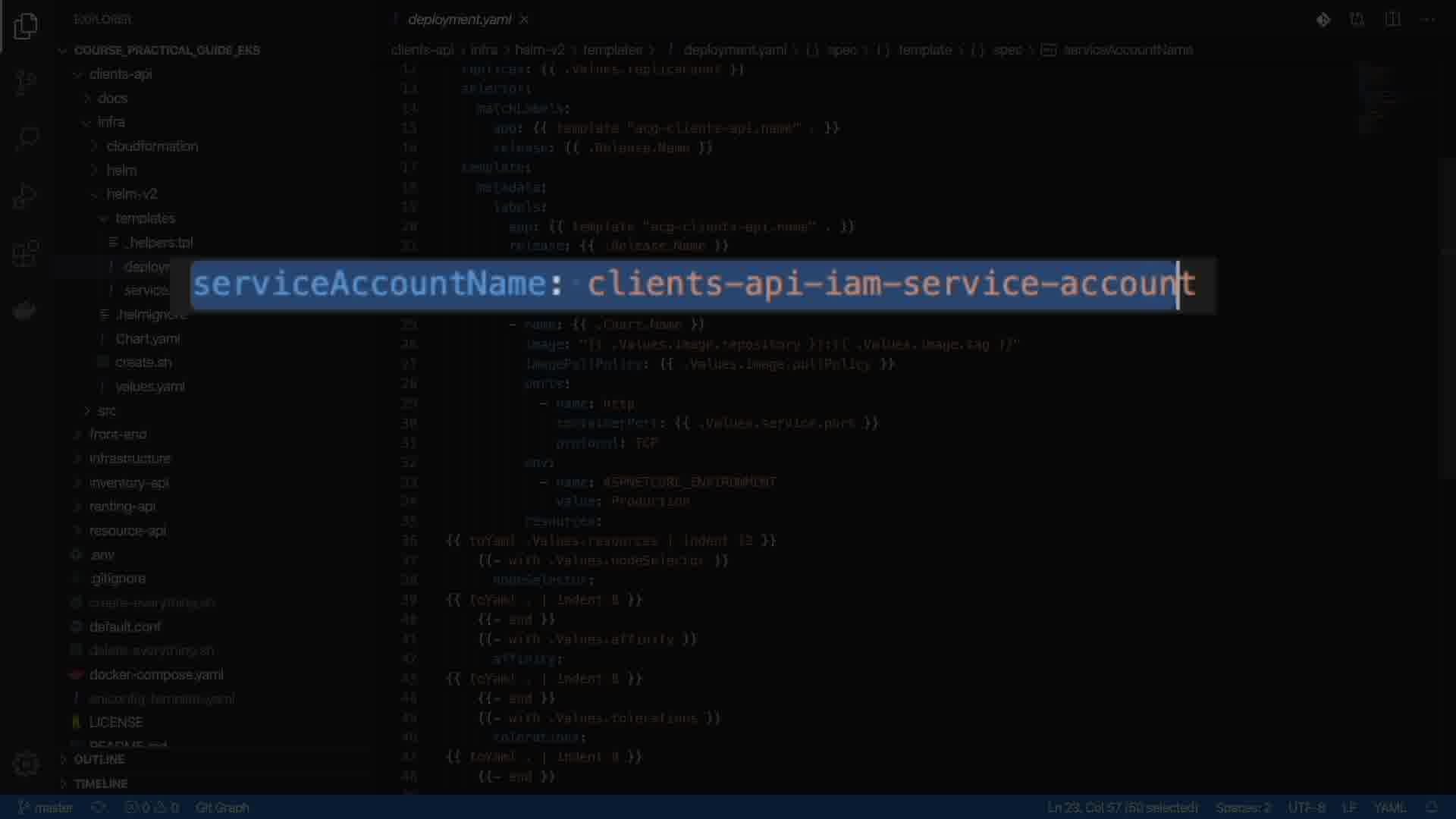Open the Docker view icon

25,310
